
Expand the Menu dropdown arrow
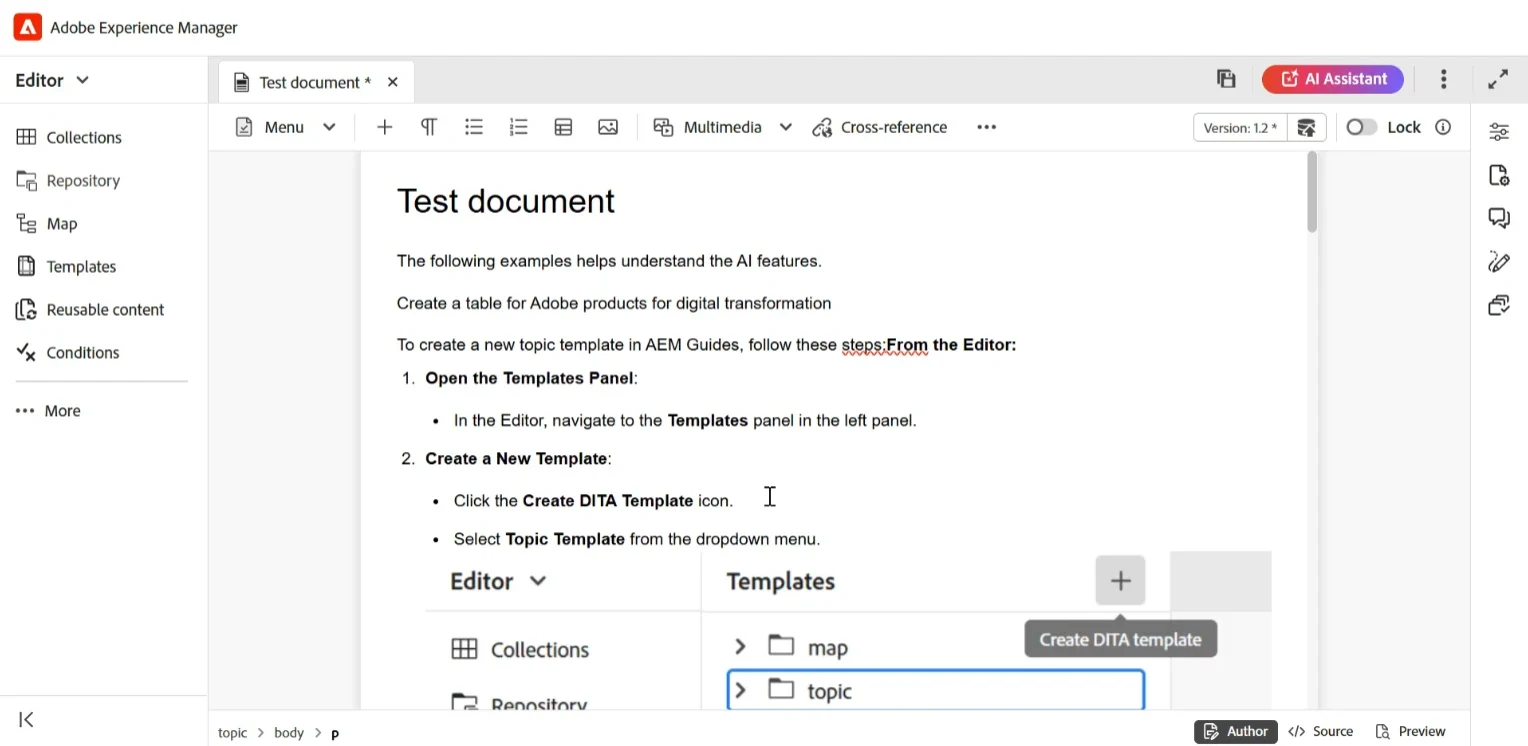(329, 127)
